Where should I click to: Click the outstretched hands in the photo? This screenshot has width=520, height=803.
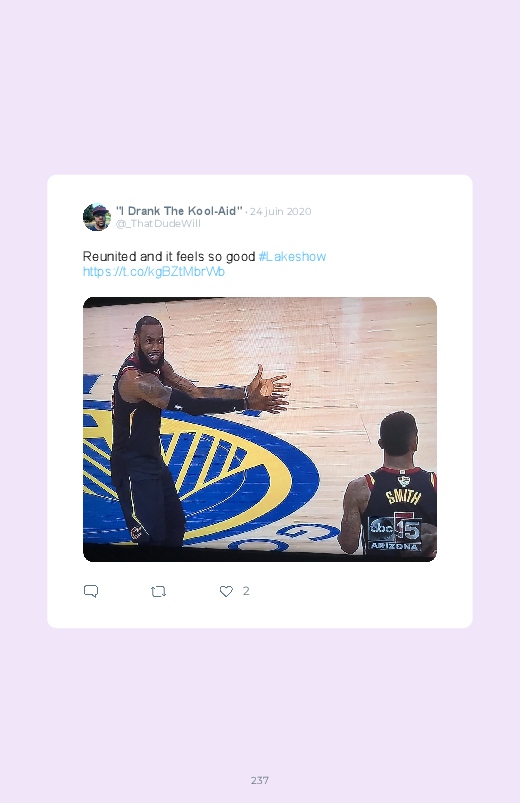coord(269,390)
